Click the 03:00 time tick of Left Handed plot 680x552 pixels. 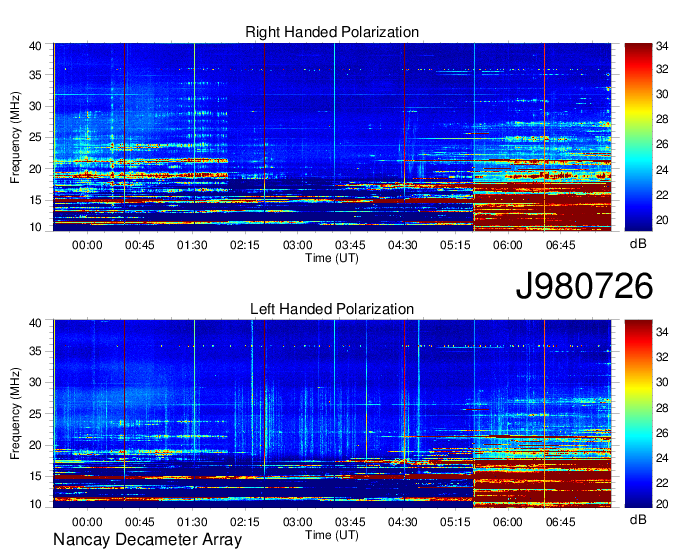(x=298, y=522)
